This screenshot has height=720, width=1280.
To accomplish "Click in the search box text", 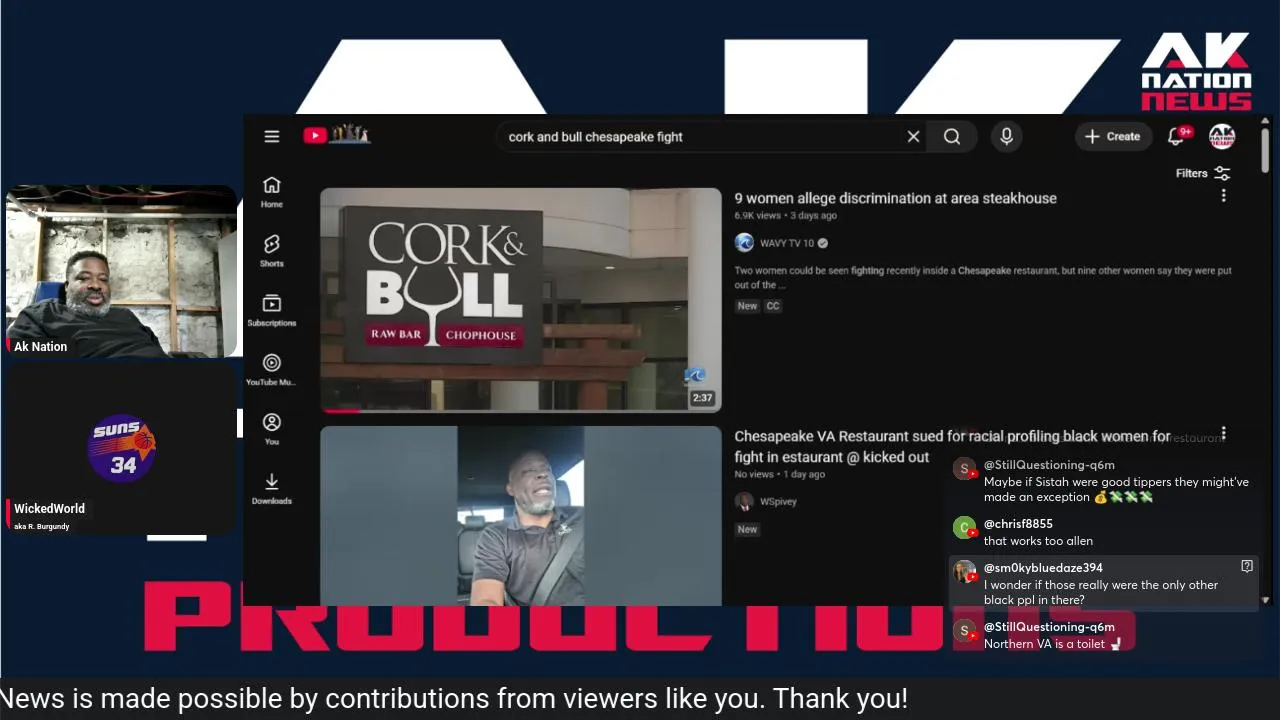I will point(596,137).
